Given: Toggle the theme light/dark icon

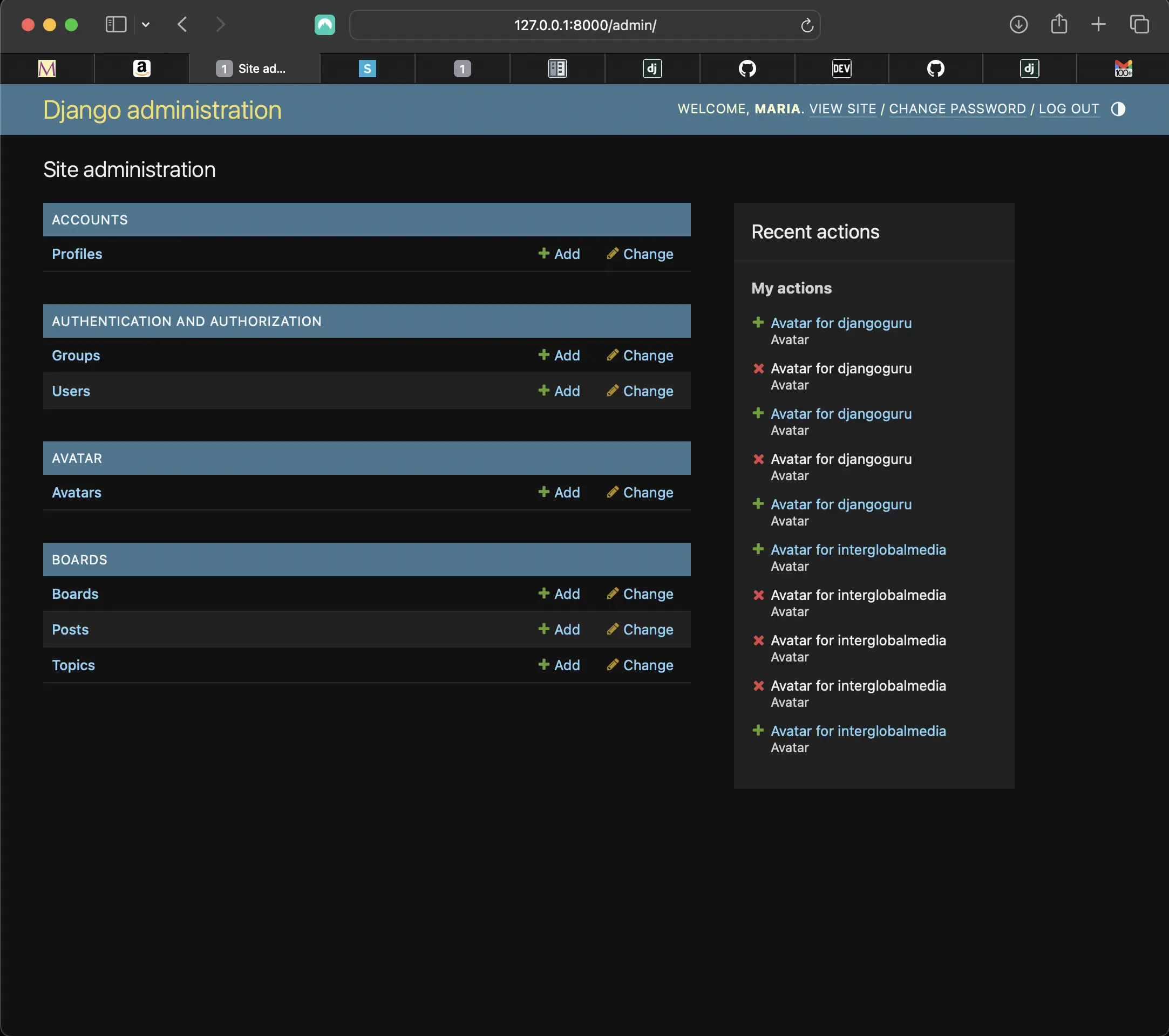Looking at the screenshot, I should coord(1118,109).
